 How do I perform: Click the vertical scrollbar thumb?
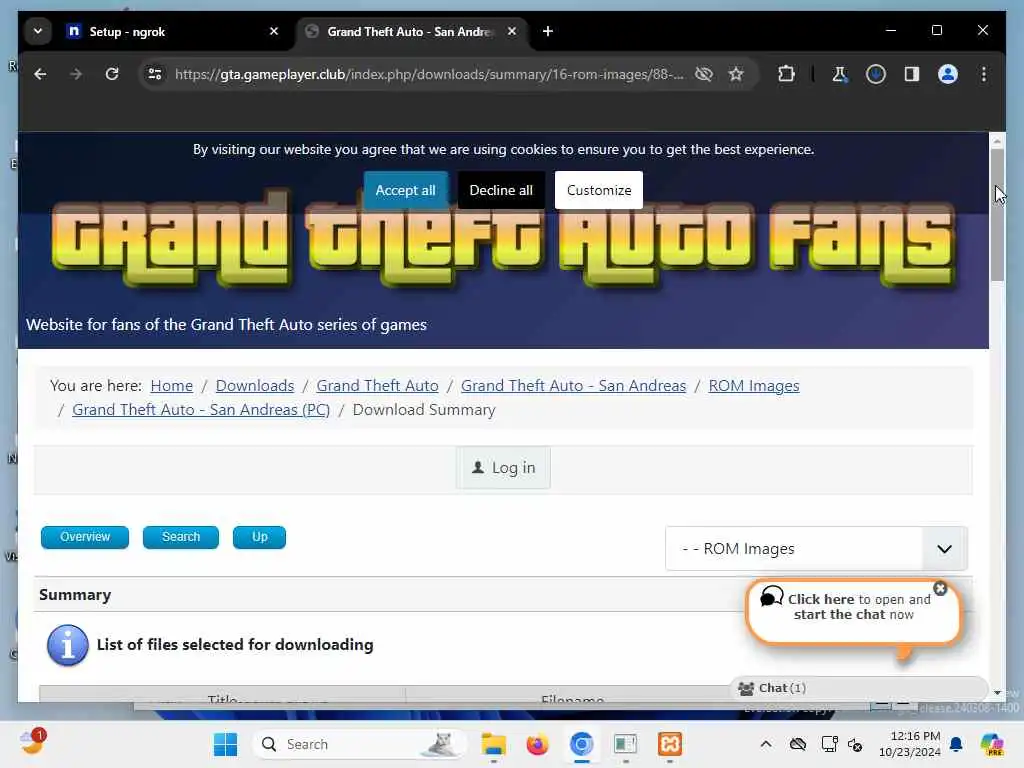click(997, 215)
